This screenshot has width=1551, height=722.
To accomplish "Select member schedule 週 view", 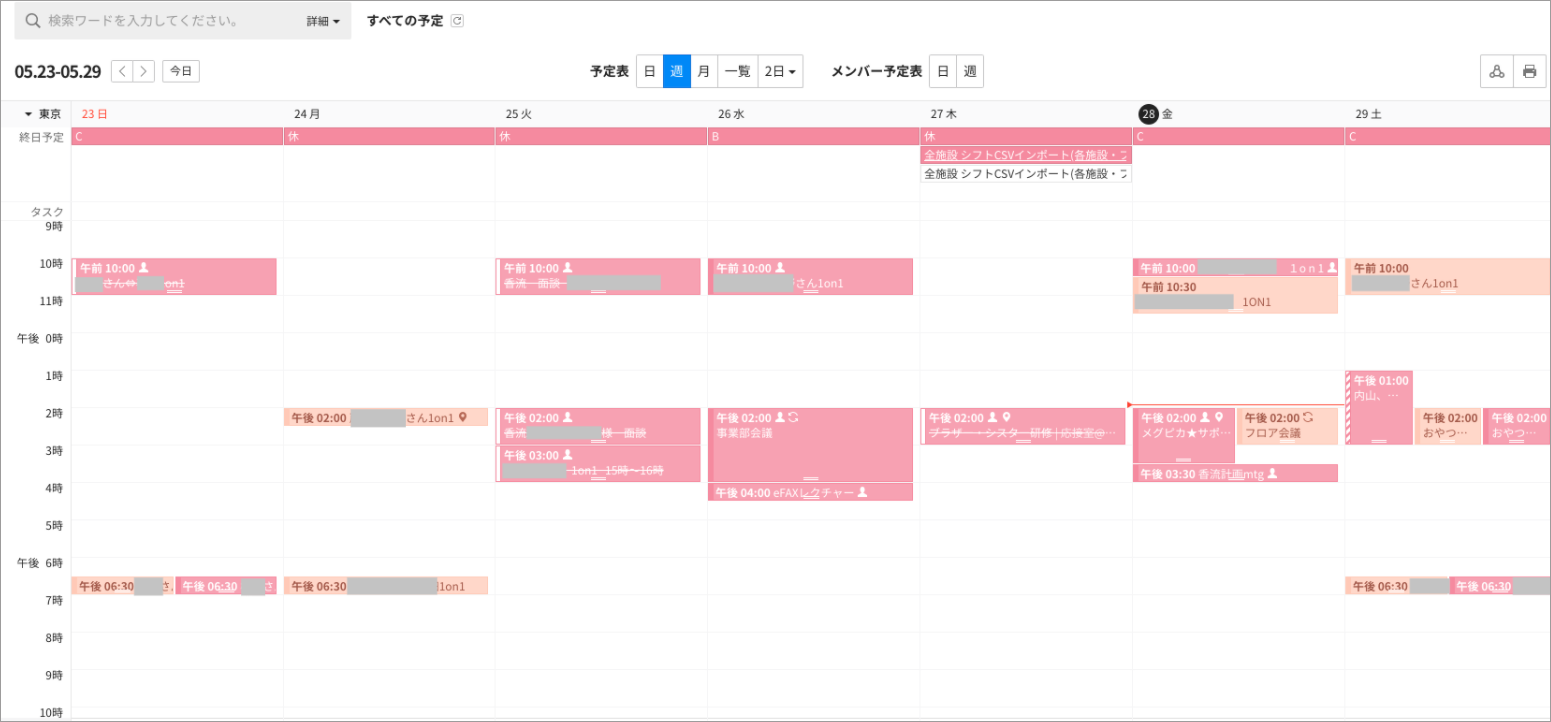I will point(970,71).
